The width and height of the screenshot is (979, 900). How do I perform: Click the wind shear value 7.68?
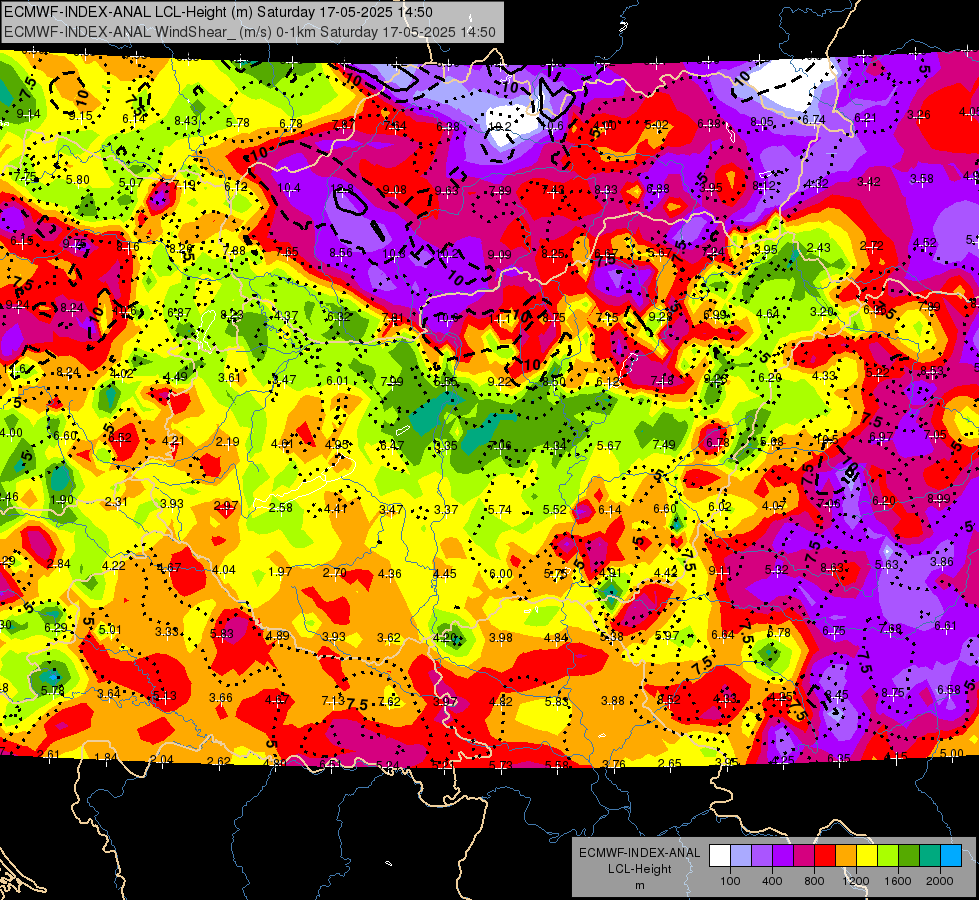pos(890,628)
